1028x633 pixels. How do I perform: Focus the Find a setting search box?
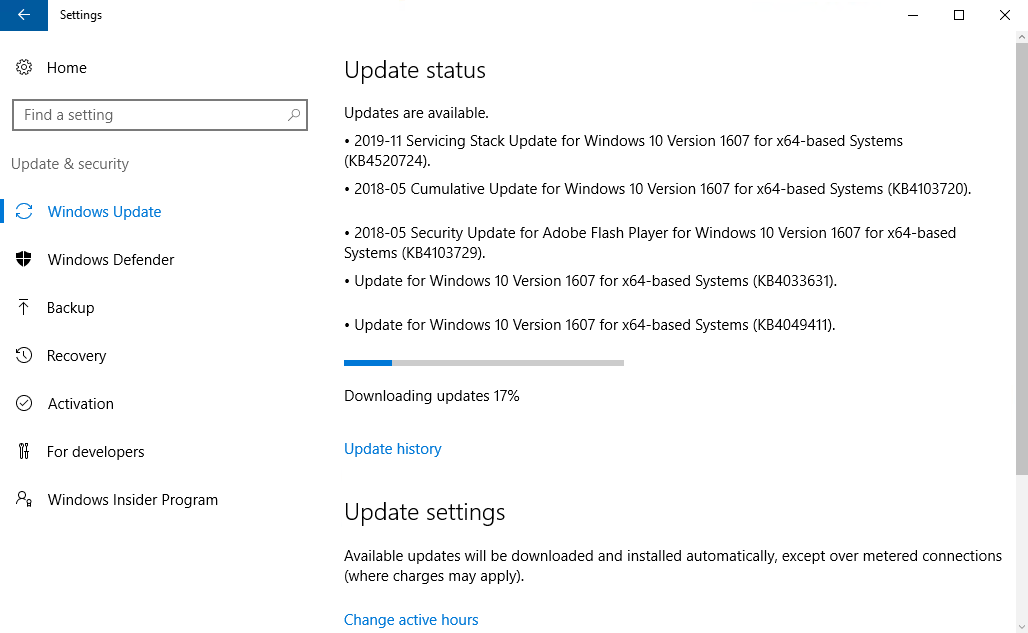pos(150,115)
